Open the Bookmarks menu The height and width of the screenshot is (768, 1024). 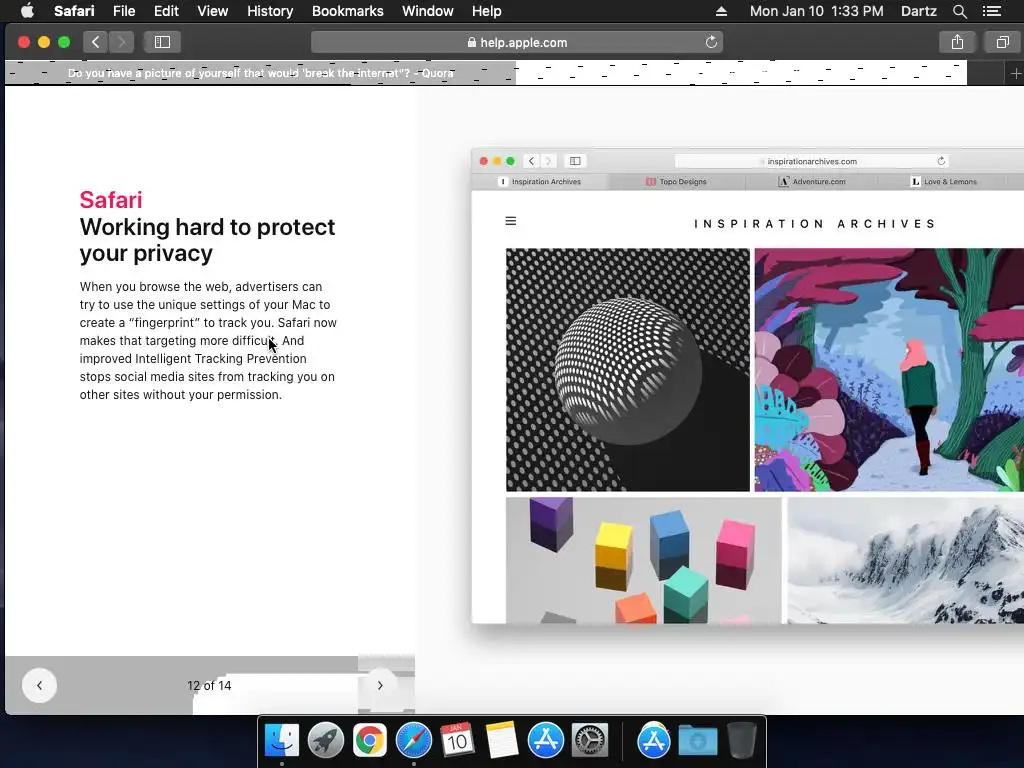tap(347, 11)
